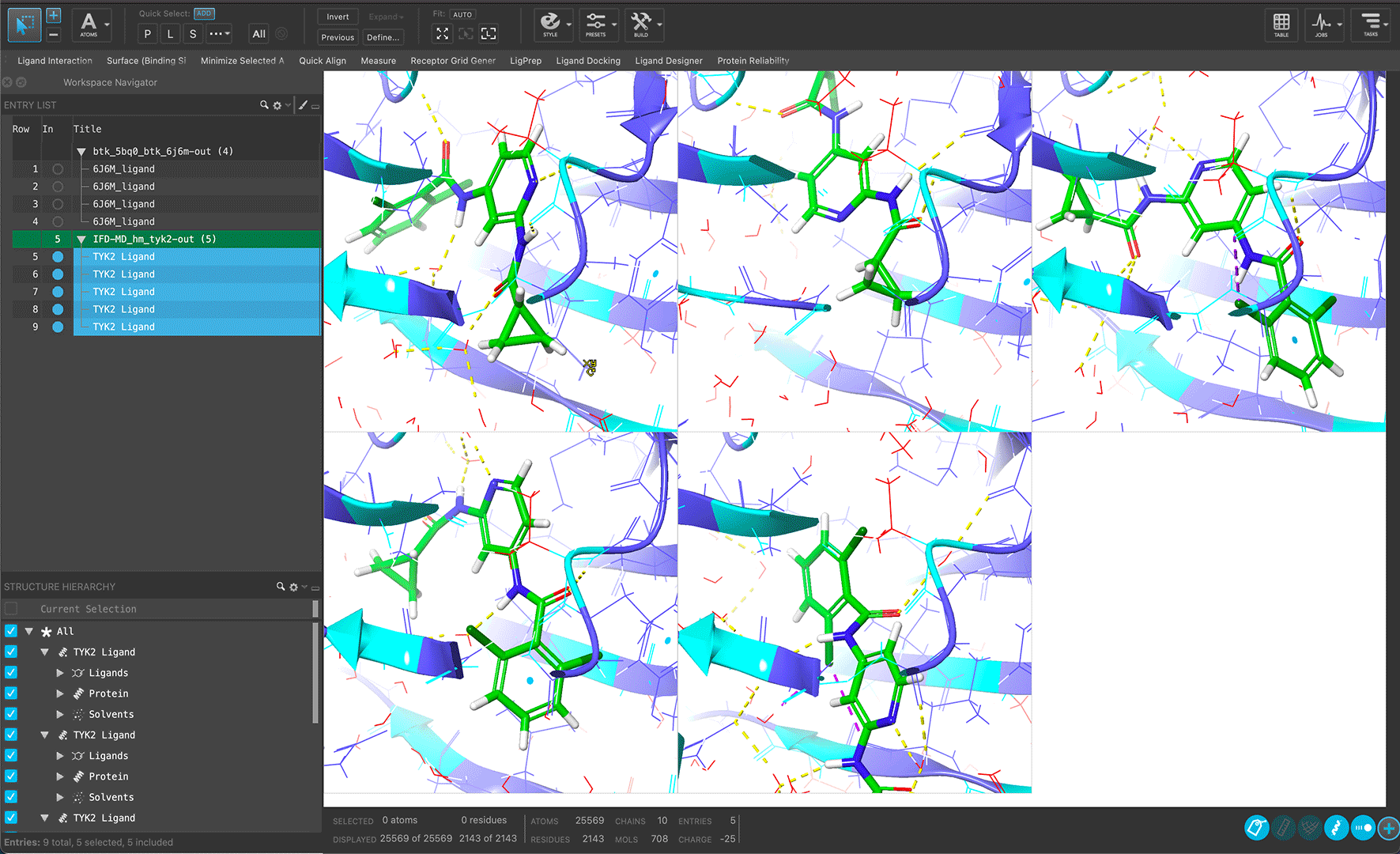Image resolution: width=1400 pixels, height=854 pixels.
Task: Expand the first Ligands tree node
Action: [x=60, y=673]
